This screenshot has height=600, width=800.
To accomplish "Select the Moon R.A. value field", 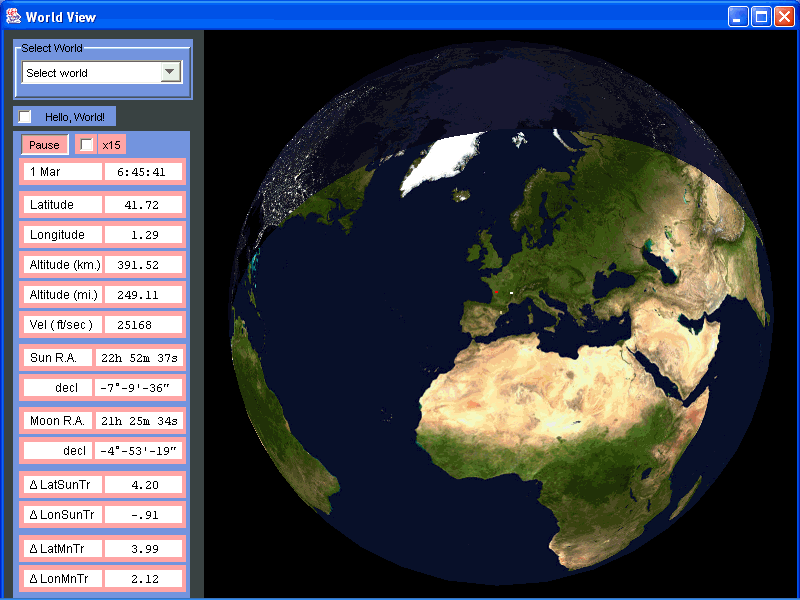I will [139, 420].
